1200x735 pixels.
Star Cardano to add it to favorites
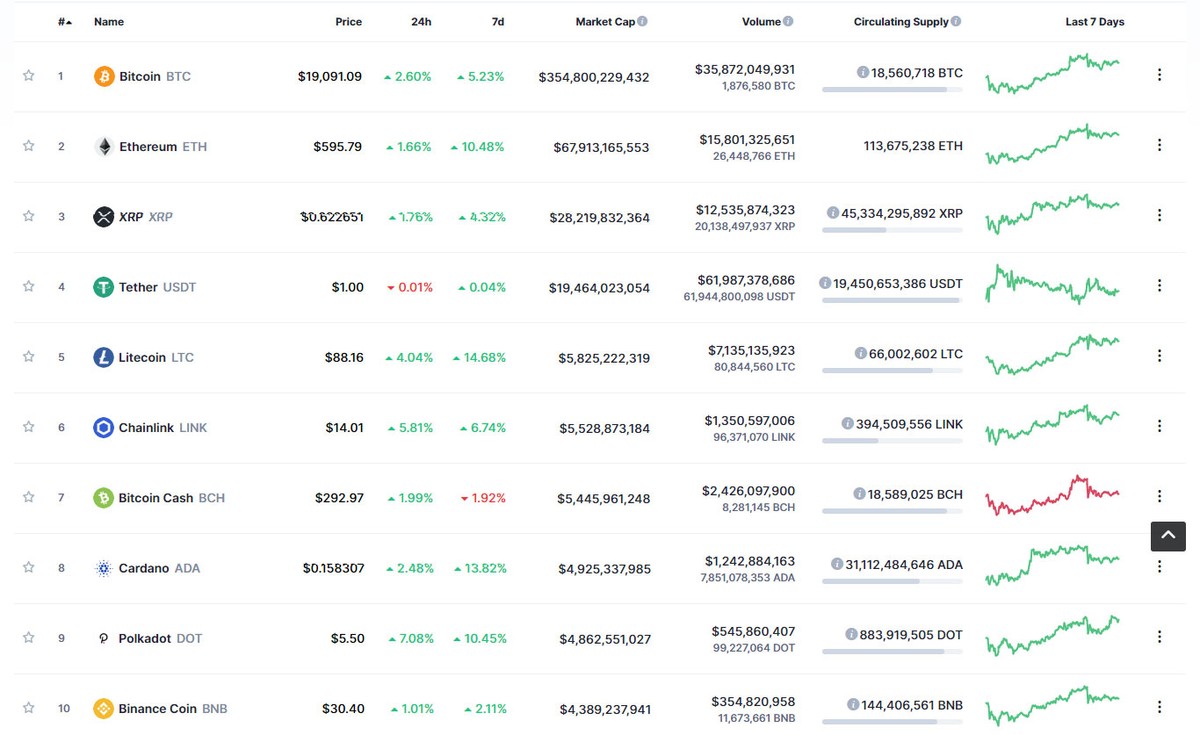pyautogui.click(x=28, y=567)
